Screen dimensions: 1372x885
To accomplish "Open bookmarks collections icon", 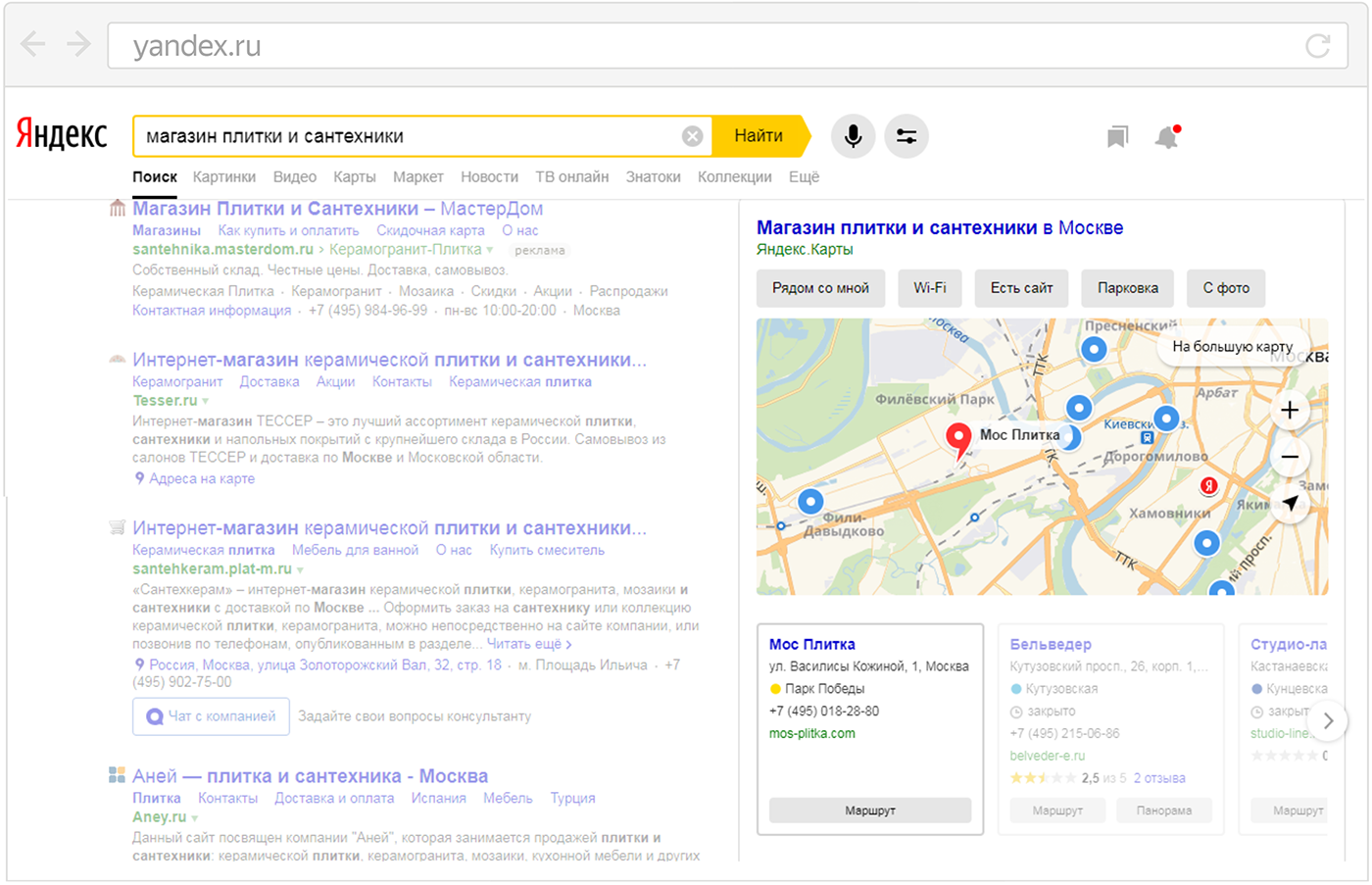I will pos(1117,137).
